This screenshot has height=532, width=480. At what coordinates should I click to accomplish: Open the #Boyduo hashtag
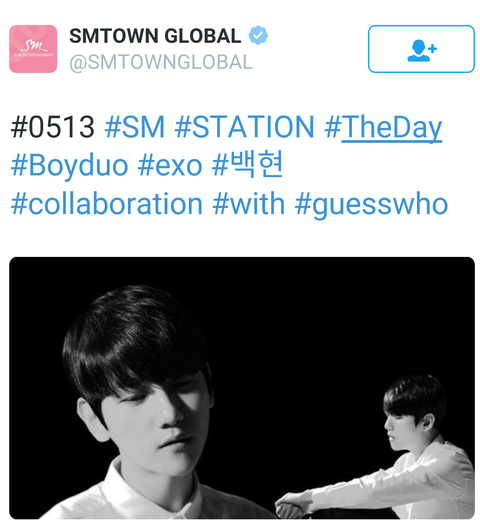[70, 165]
